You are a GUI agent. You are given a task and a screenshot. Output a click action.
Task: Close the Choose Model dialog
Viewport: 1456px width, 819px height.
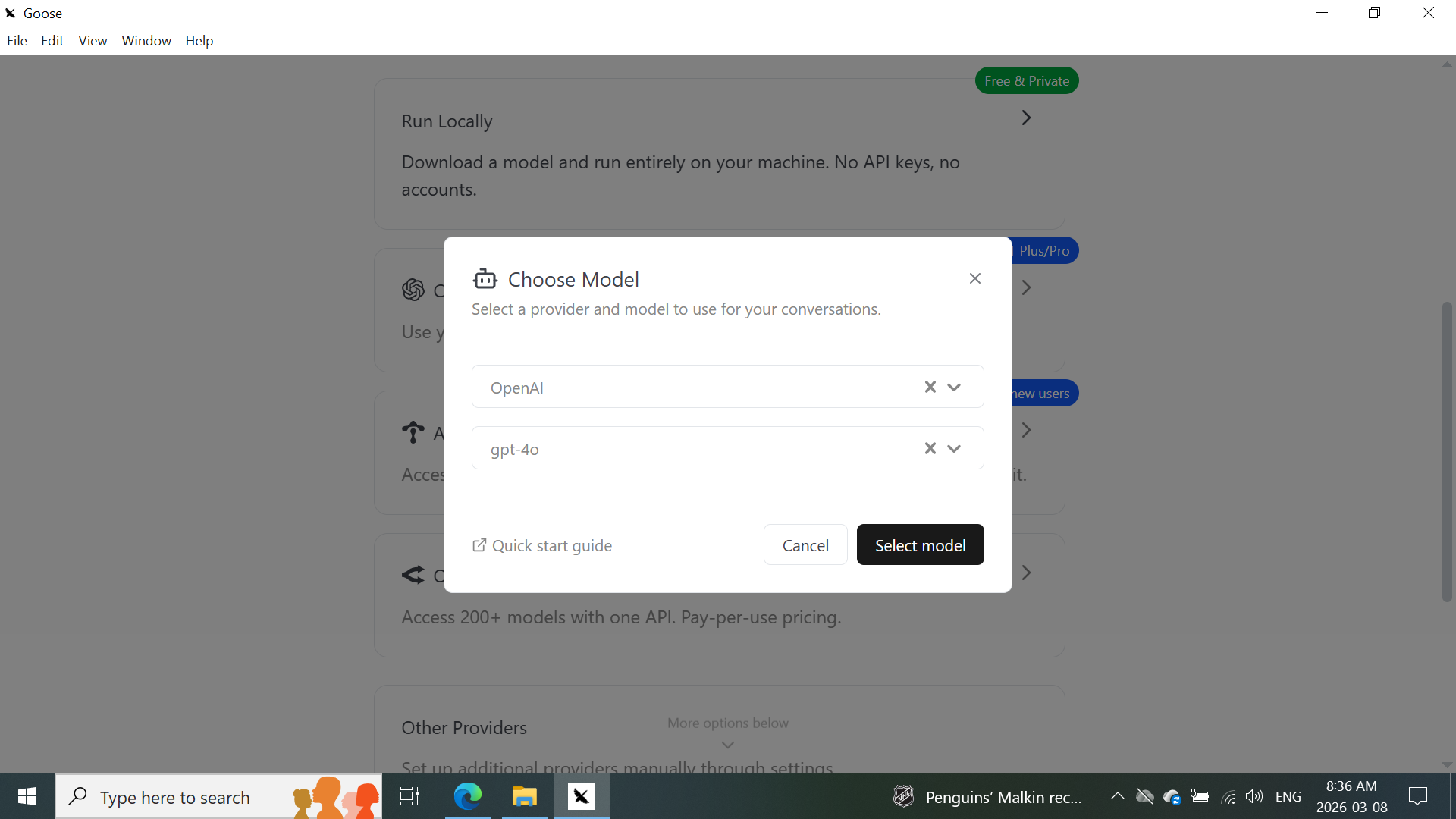[x=975, y=278]
